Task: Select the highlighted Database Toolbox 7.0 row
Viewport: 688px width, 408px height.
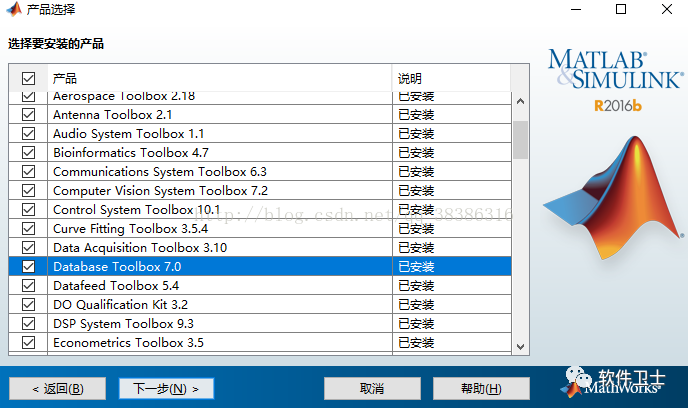Action: pyautogui.click(x=260, y=267)
